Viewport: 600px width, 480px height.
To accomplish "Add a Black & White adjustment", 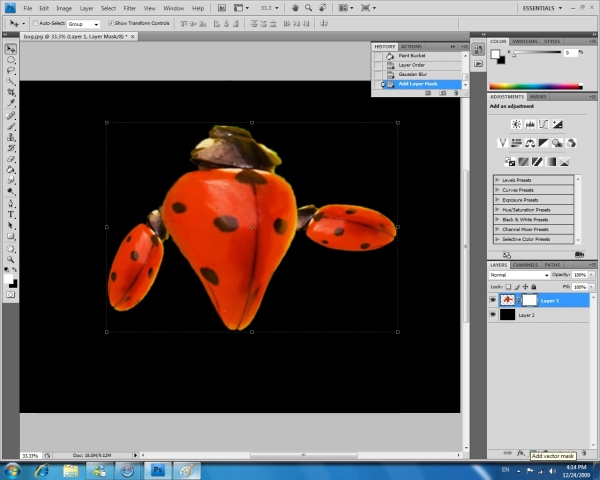I will tap(543, 143).
